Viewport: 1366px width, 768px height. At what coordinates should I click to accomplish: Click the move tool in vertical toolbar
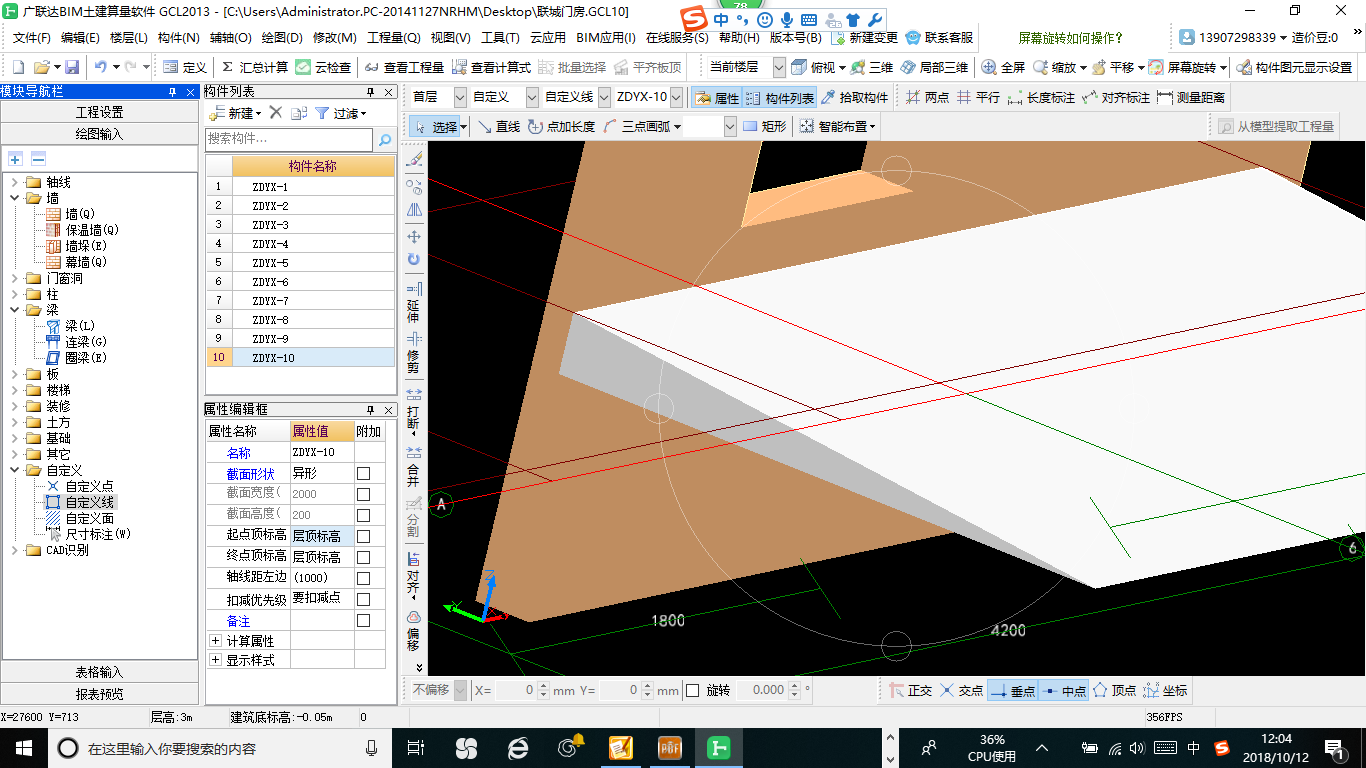tap(414, 237)
